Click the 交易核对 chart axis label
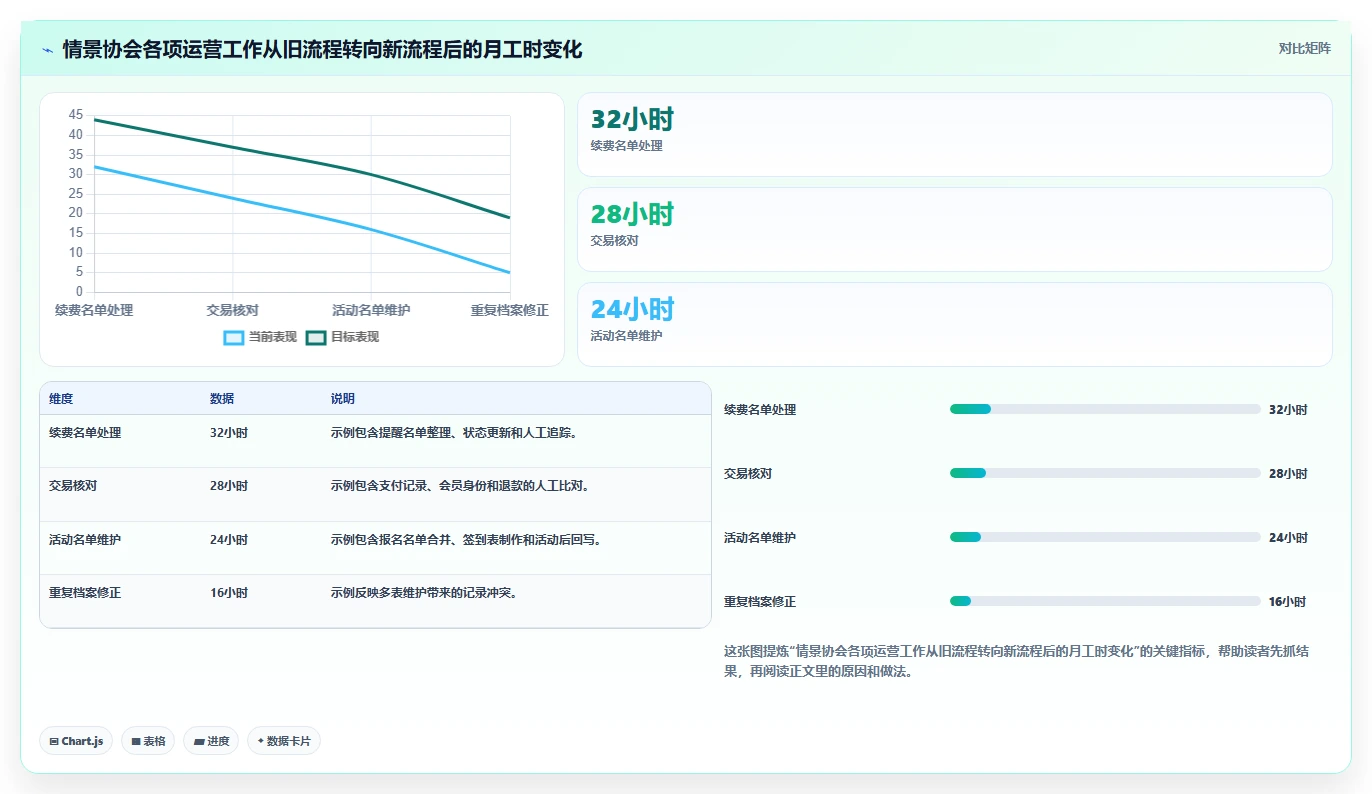 click(232, 310)
